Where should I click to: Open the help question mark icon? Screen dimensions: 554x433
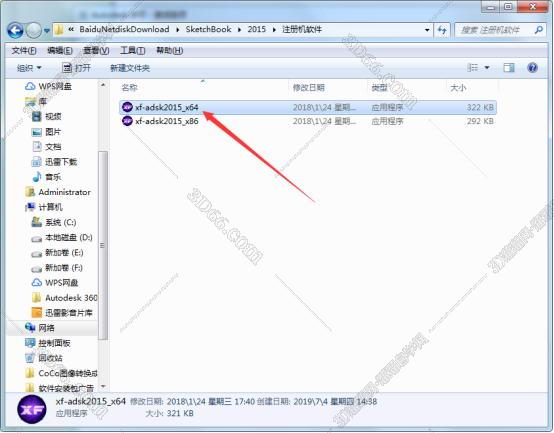(x=532, y=67)
